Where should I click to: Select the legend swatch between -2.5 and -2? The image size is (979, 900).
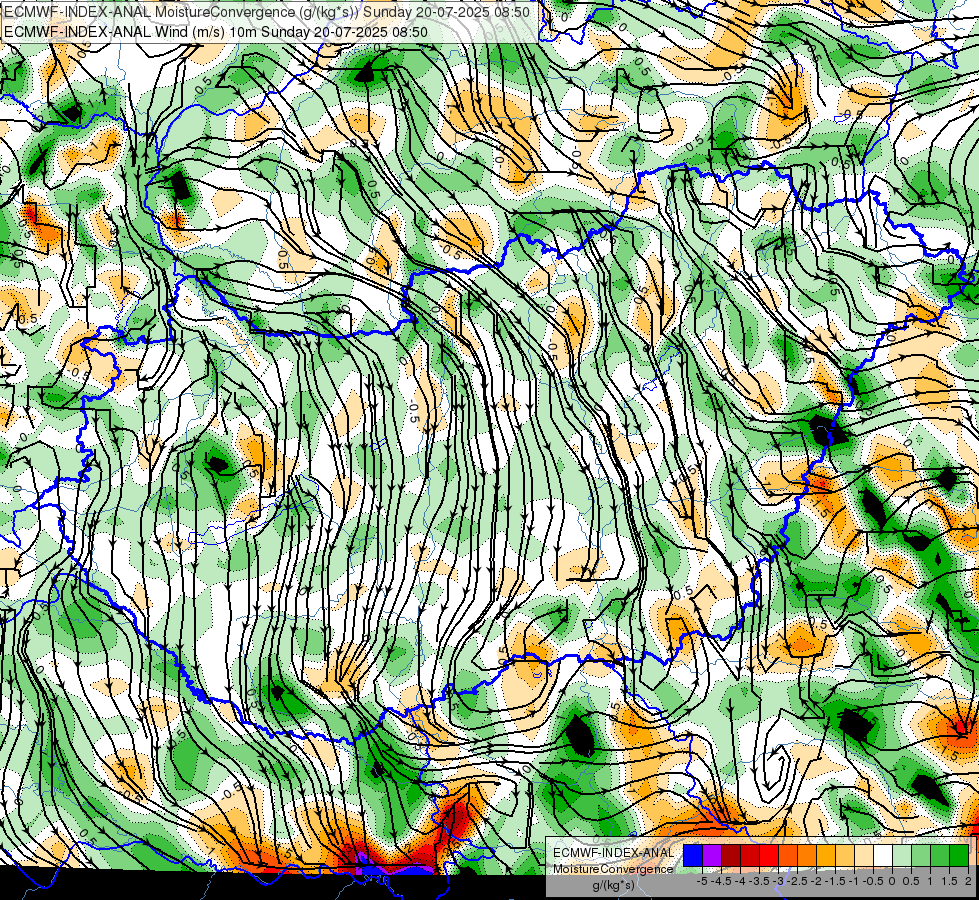point(807,856)
